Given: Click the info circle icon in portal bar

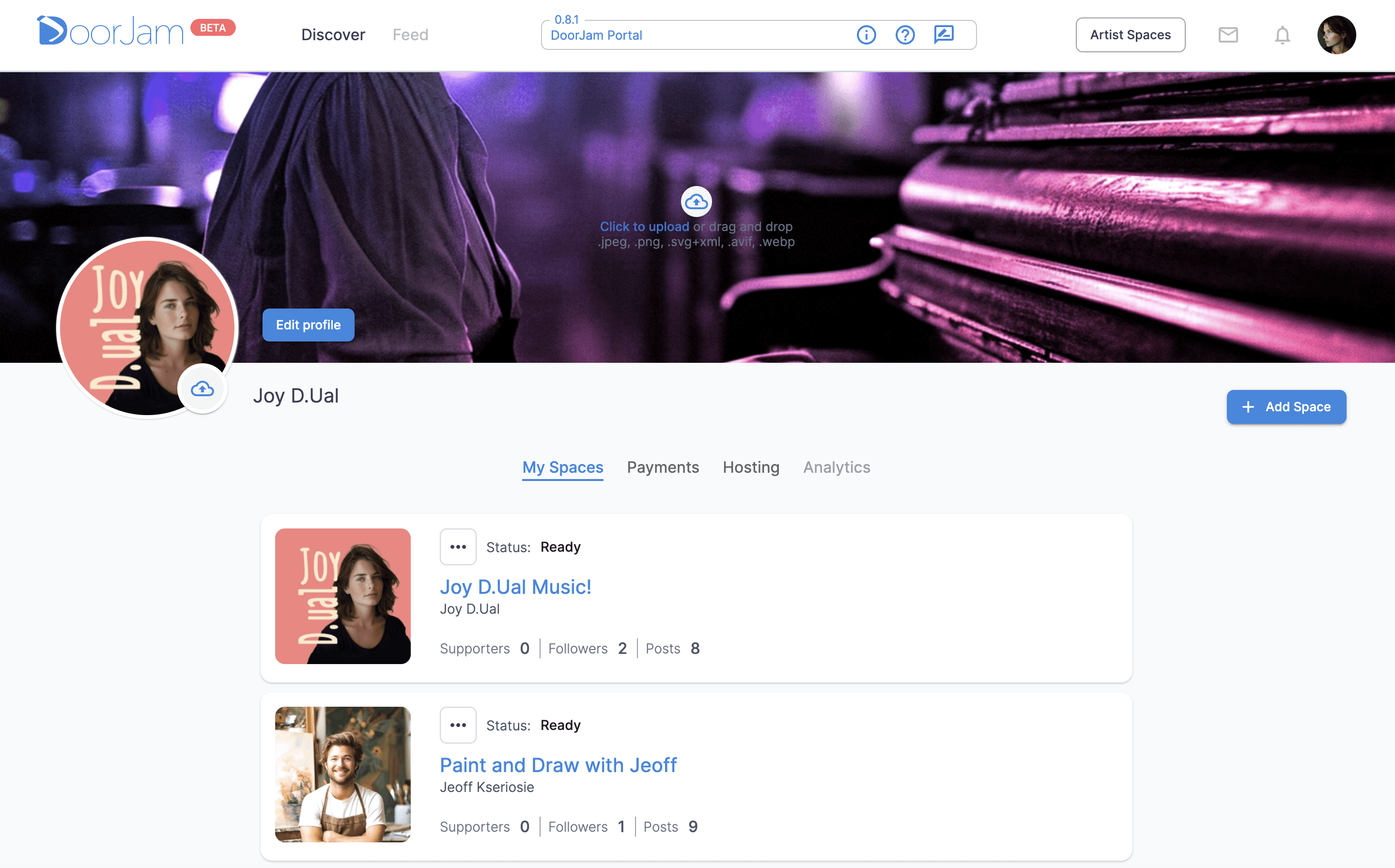Looking at the screenshot, I should click(x=866, y=35).
